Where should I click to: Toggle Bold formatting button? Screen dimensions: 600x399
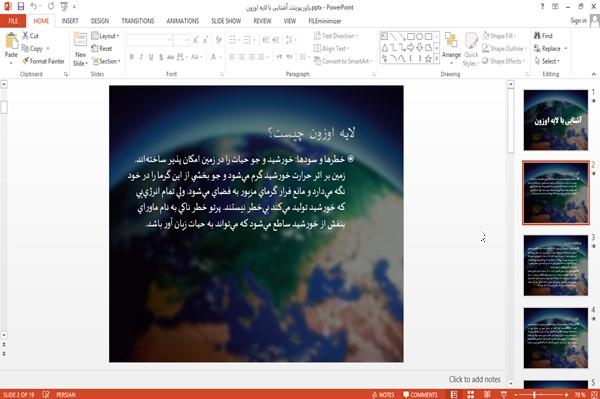132,57
